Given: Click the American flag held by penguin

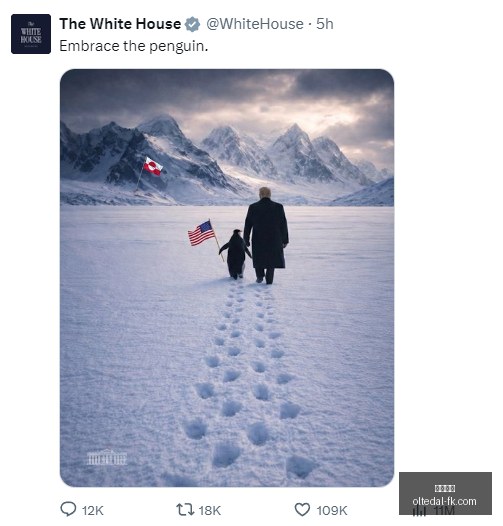Looking at the screenshot, I should point(201,233).
